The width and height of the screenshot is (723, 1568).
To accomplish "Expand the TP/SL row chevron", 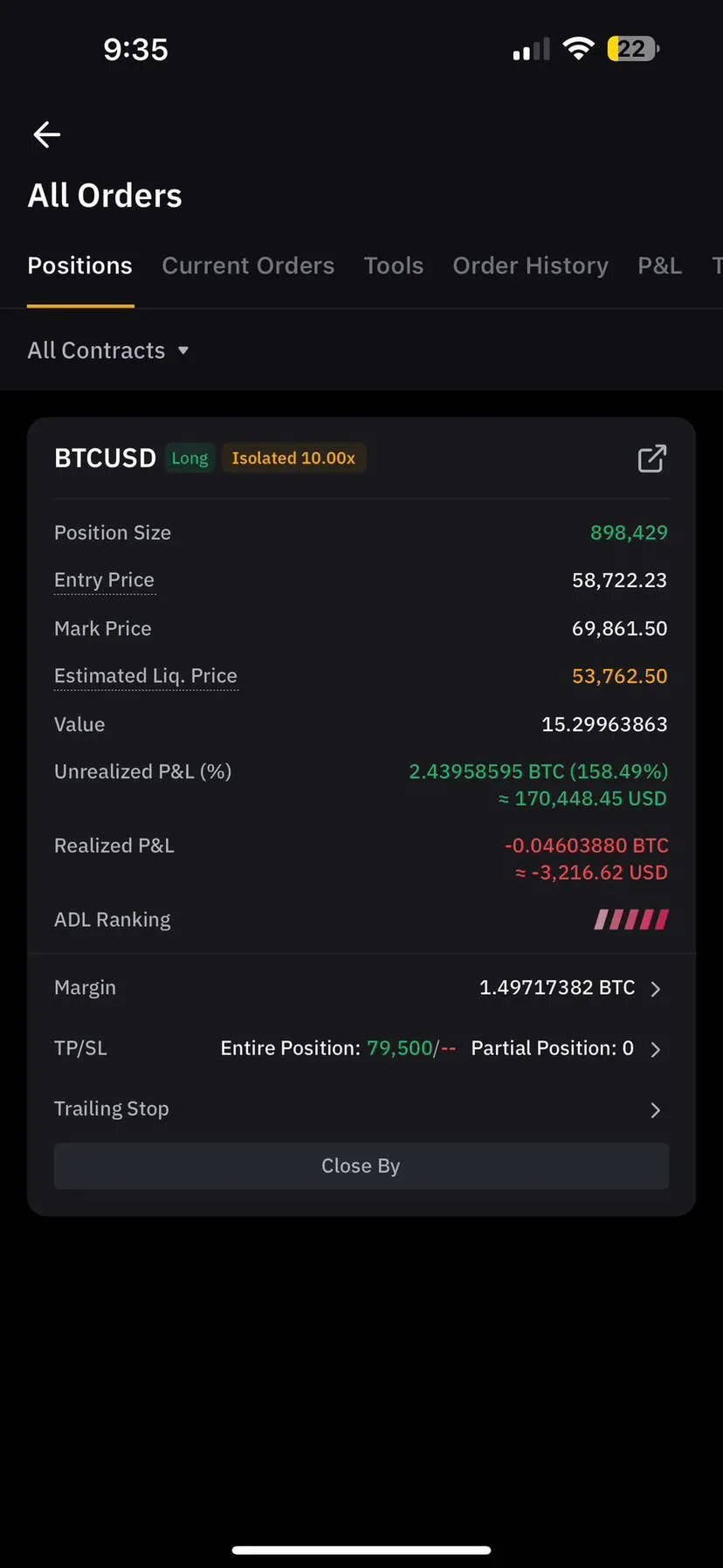I will [656, 1049].
